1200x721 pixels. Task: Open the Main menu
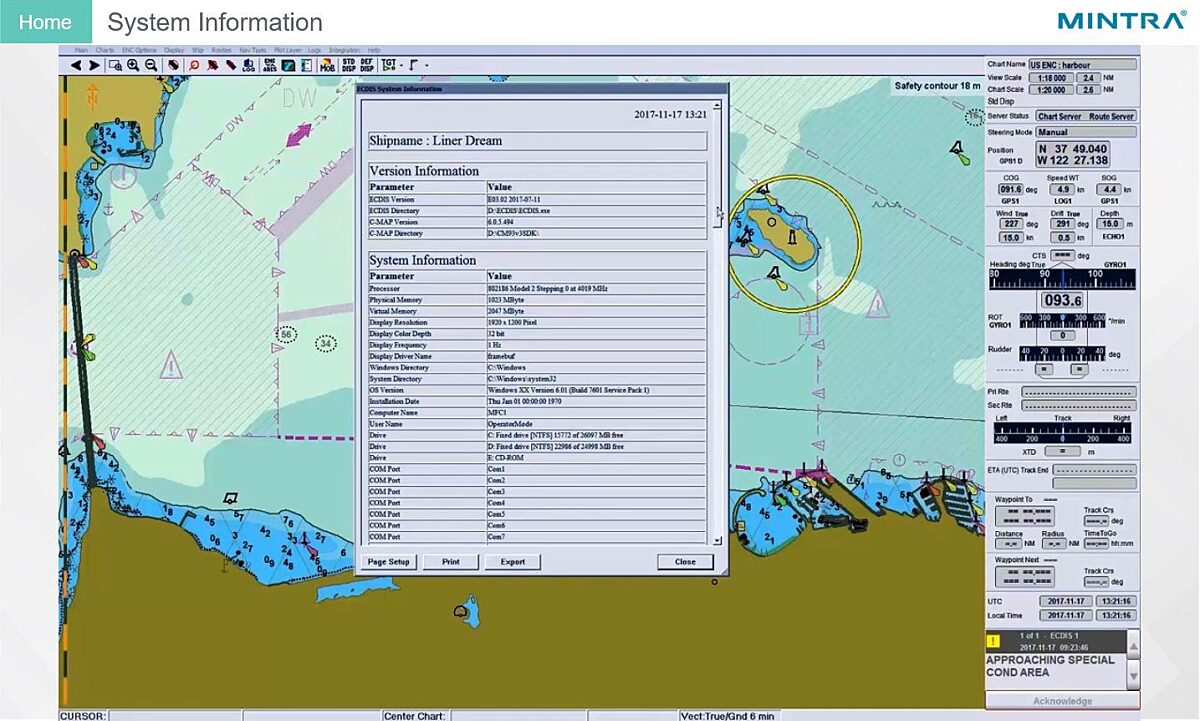coord(81,50)
